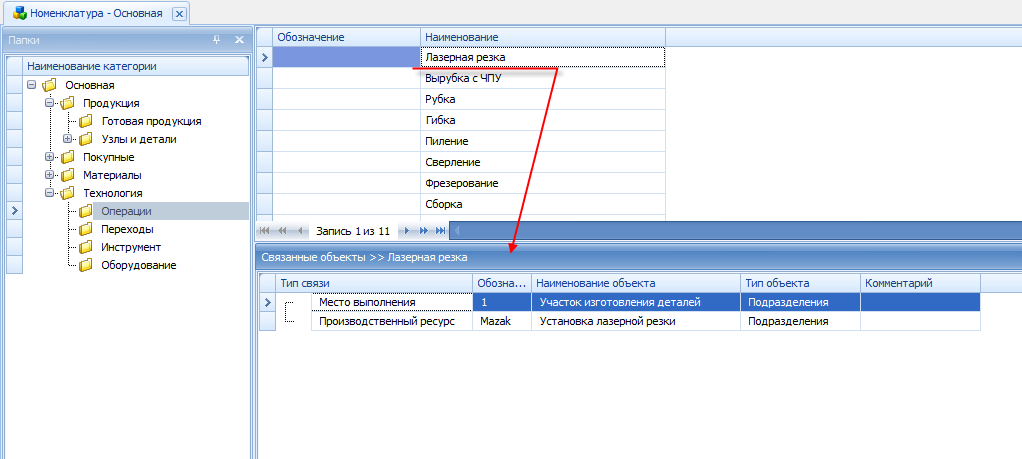Click folder icon next to Инструмент
Viewport: 1022px width, 459px height.
(85, 247)
